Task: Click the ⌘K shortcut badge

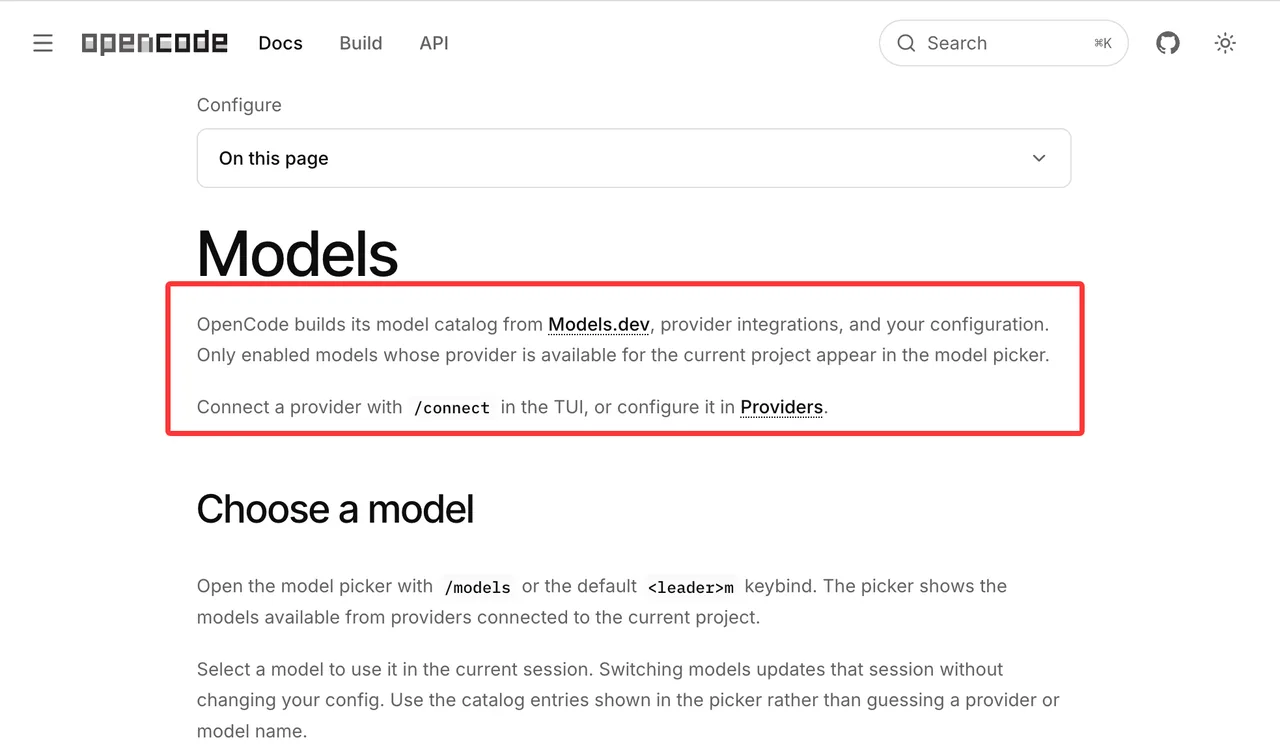Action: [1103, 43]
